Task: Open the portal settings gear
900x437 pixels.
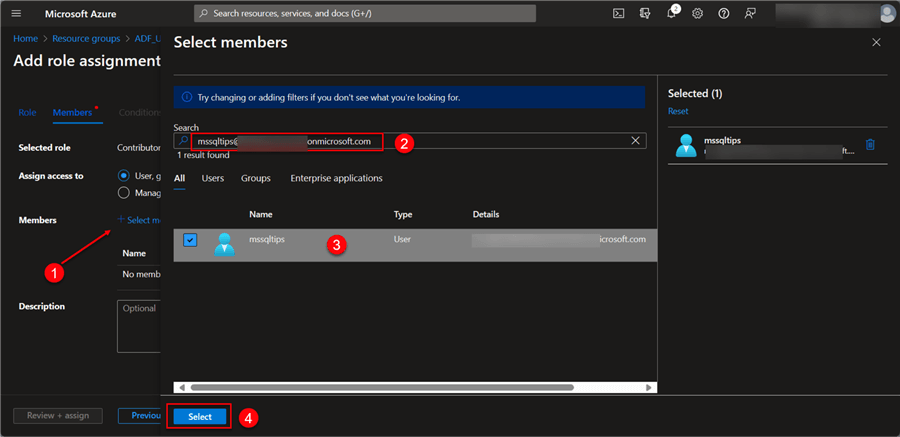Action: pos(698,14)
